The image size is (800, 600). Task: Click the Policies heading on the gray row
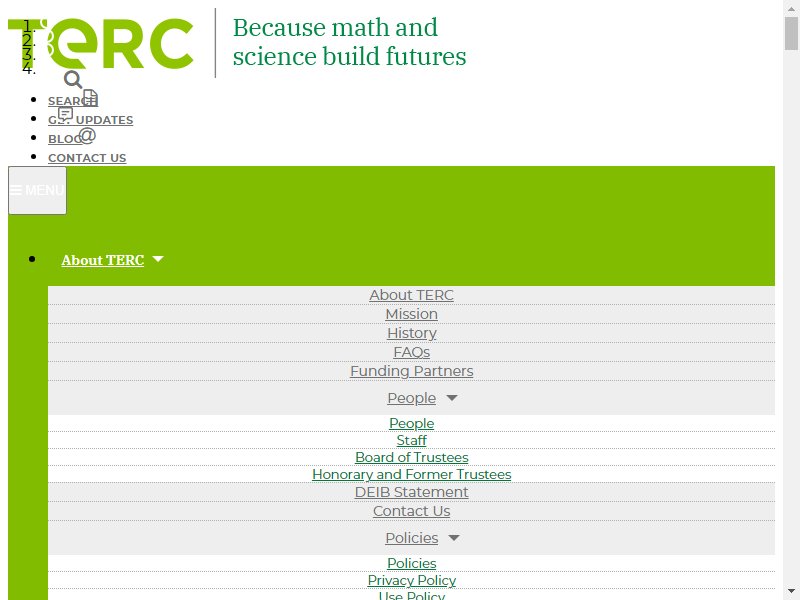click(x=411, y=538)
